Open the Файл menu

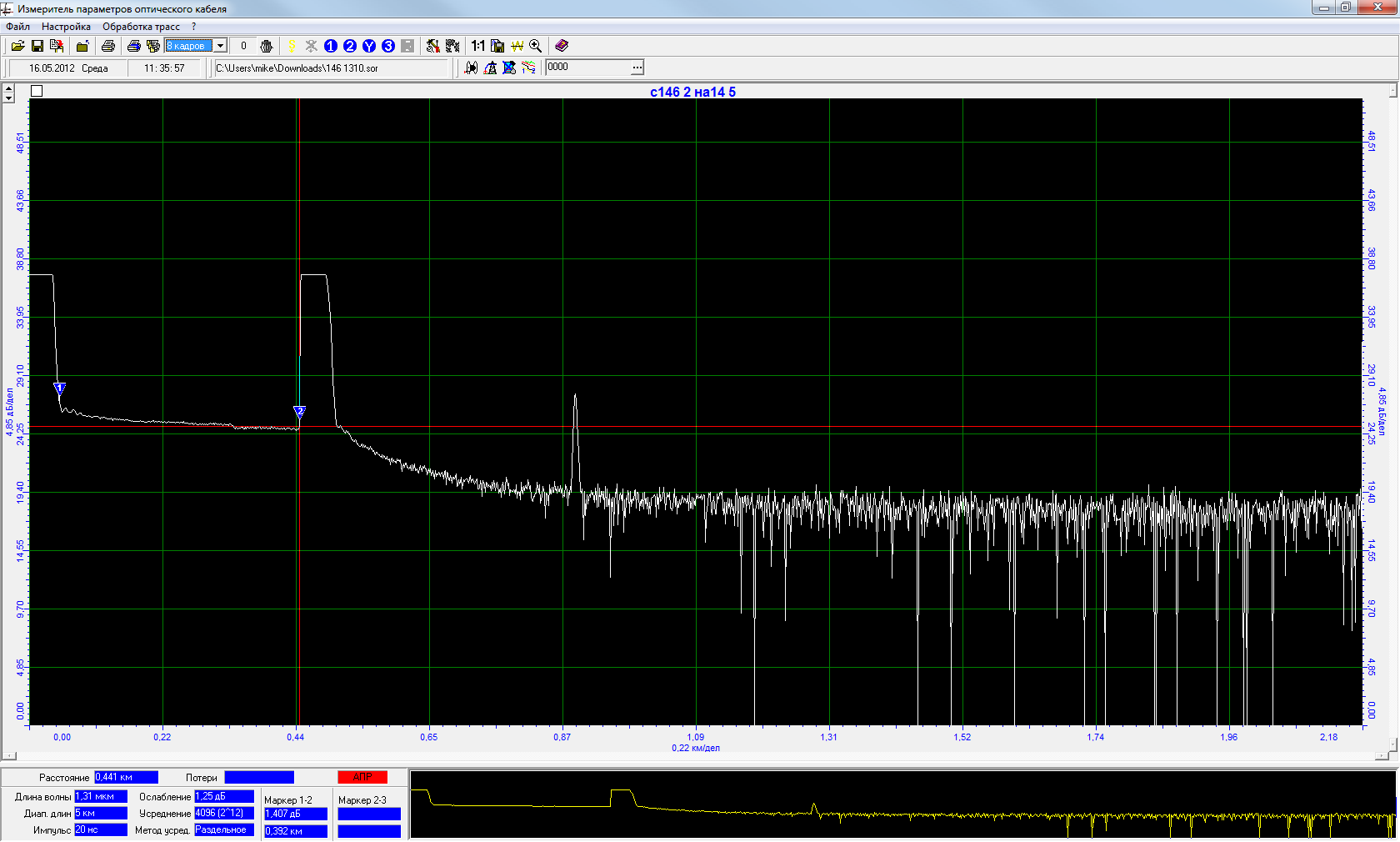[17, 27]
